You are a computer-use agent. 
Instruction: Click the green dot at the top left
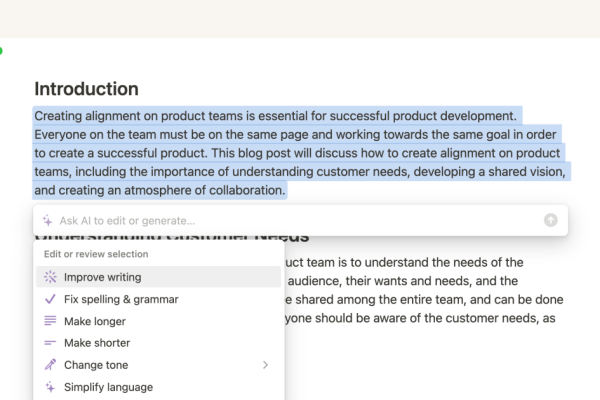[x=1, y=50]
